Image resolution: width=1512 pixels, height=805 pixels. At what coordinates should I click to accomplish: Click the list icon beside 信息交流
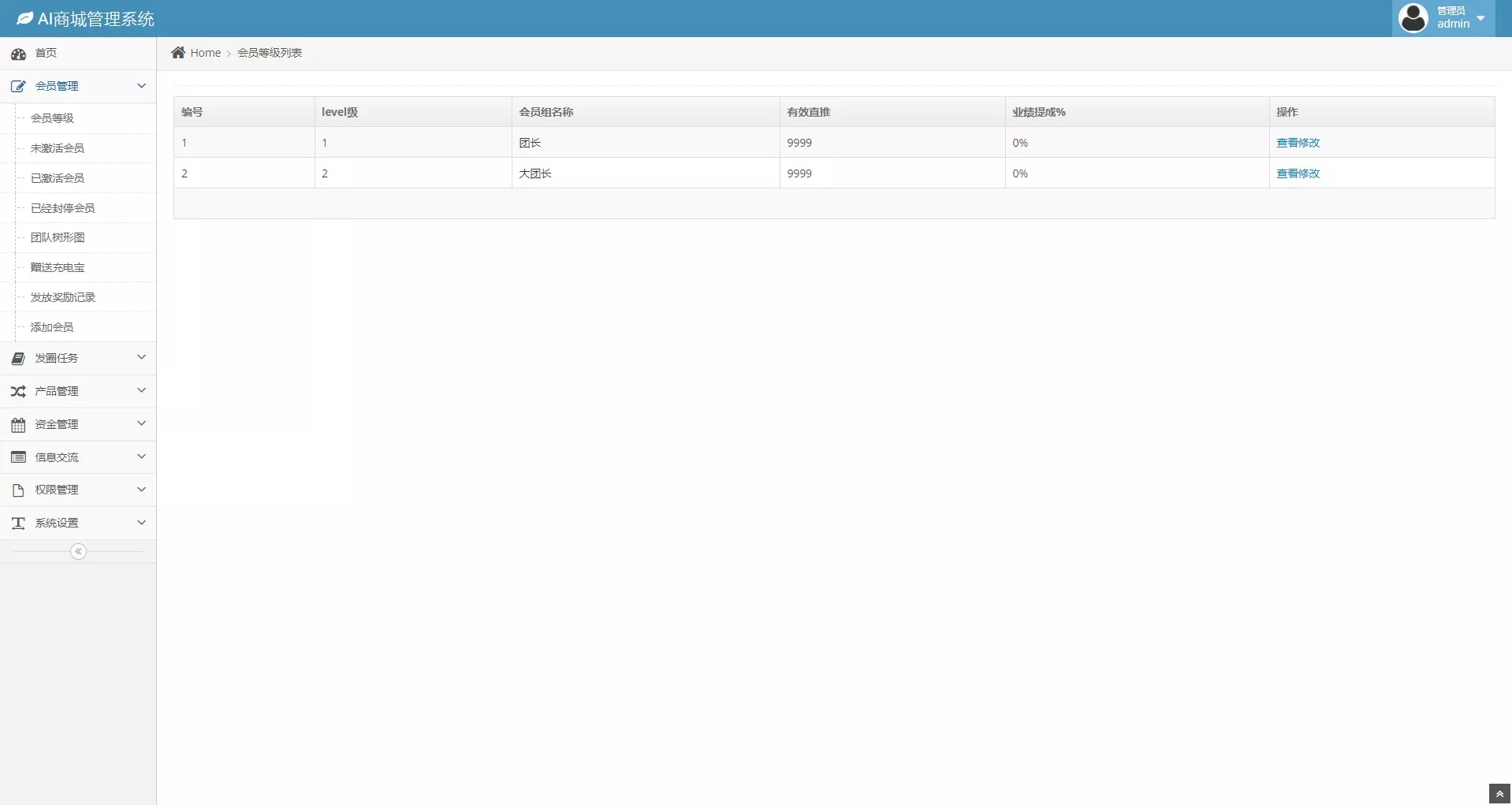click(x=18, y=457)
